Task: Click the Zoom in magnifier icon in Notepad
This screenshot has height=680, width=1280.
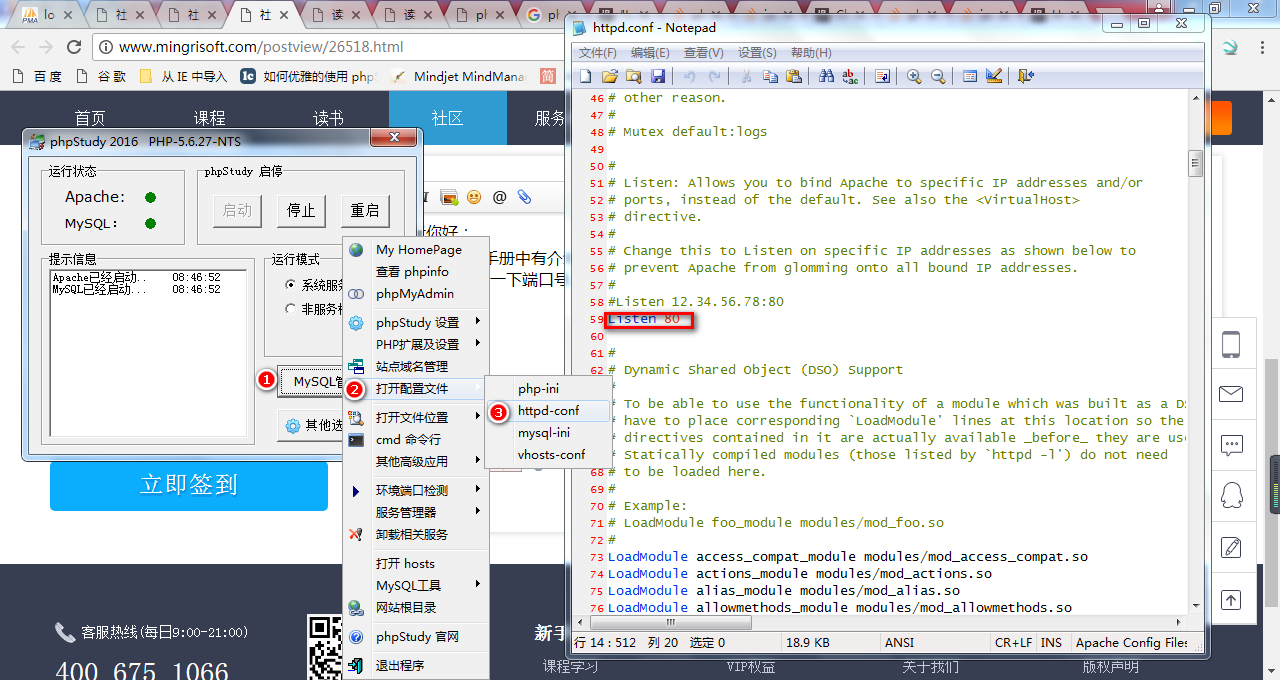Action: 914,76
